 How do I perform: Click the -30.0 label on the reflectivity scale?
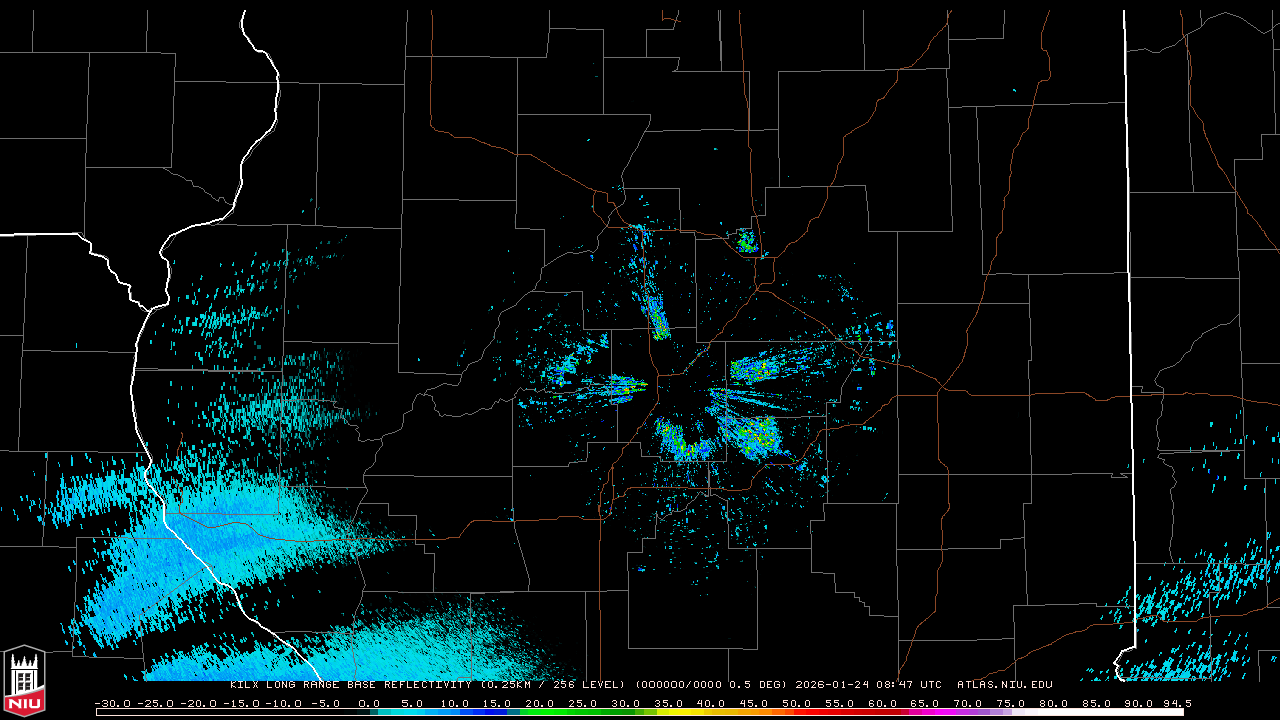(x=112, y=704)
